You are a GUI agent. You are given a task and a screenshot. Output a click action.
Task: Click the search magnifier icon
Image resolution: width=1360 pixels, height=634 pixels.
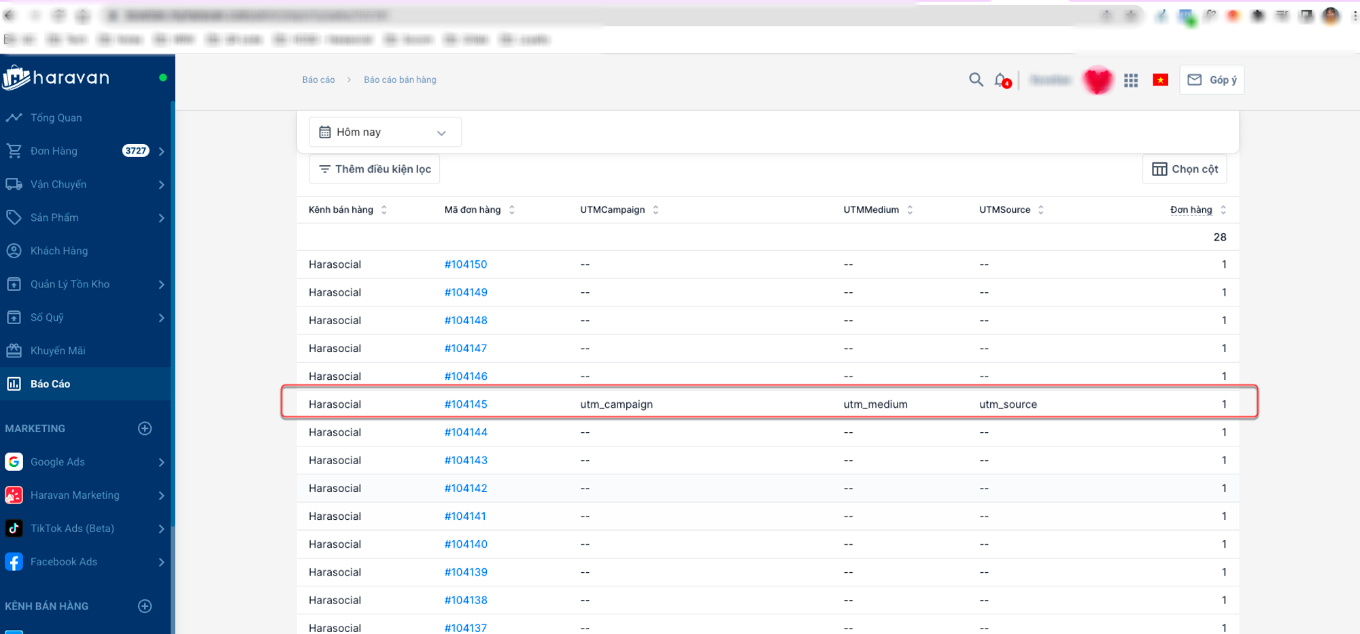[976, 80]
